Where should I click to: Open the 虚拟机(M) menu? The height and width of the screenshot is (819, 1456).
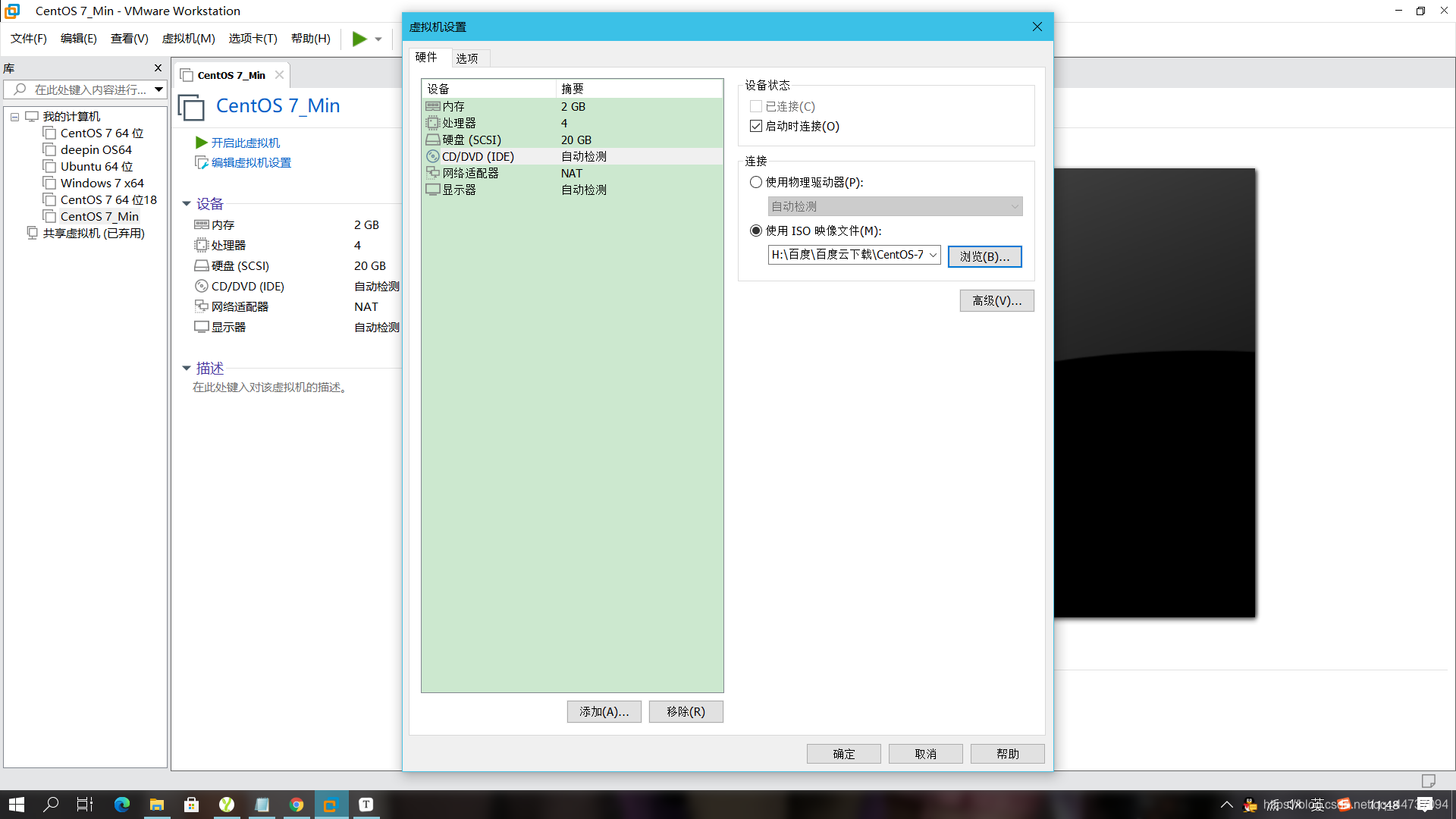[x=188, y=39]
